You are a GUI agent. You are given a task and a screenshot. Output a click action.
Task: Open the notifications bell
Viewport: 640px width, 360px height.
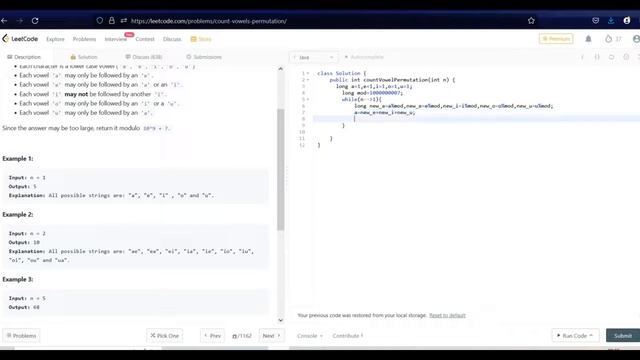(588, 39)
